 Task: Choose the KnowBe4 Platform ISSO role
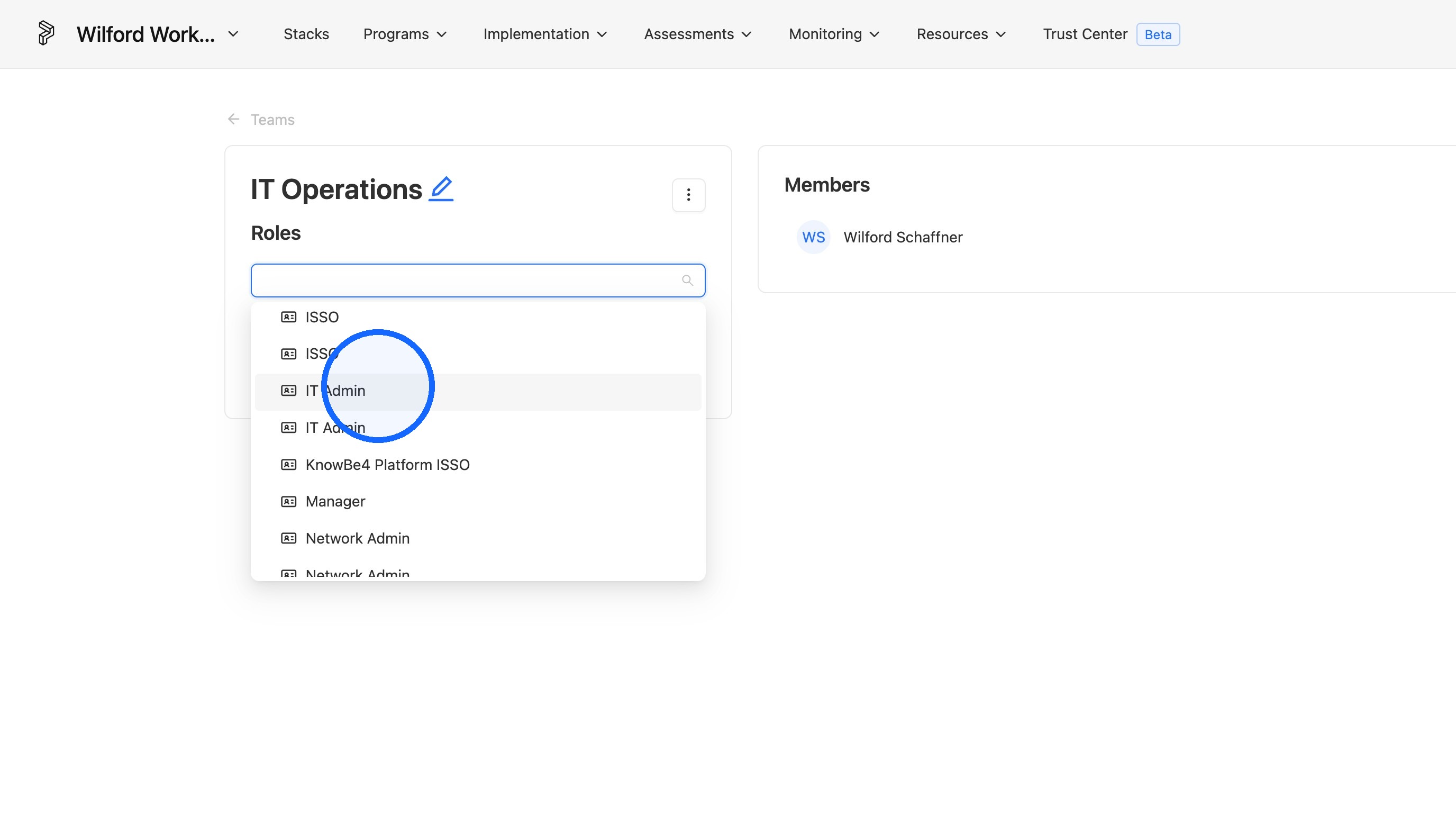[478, 465]
